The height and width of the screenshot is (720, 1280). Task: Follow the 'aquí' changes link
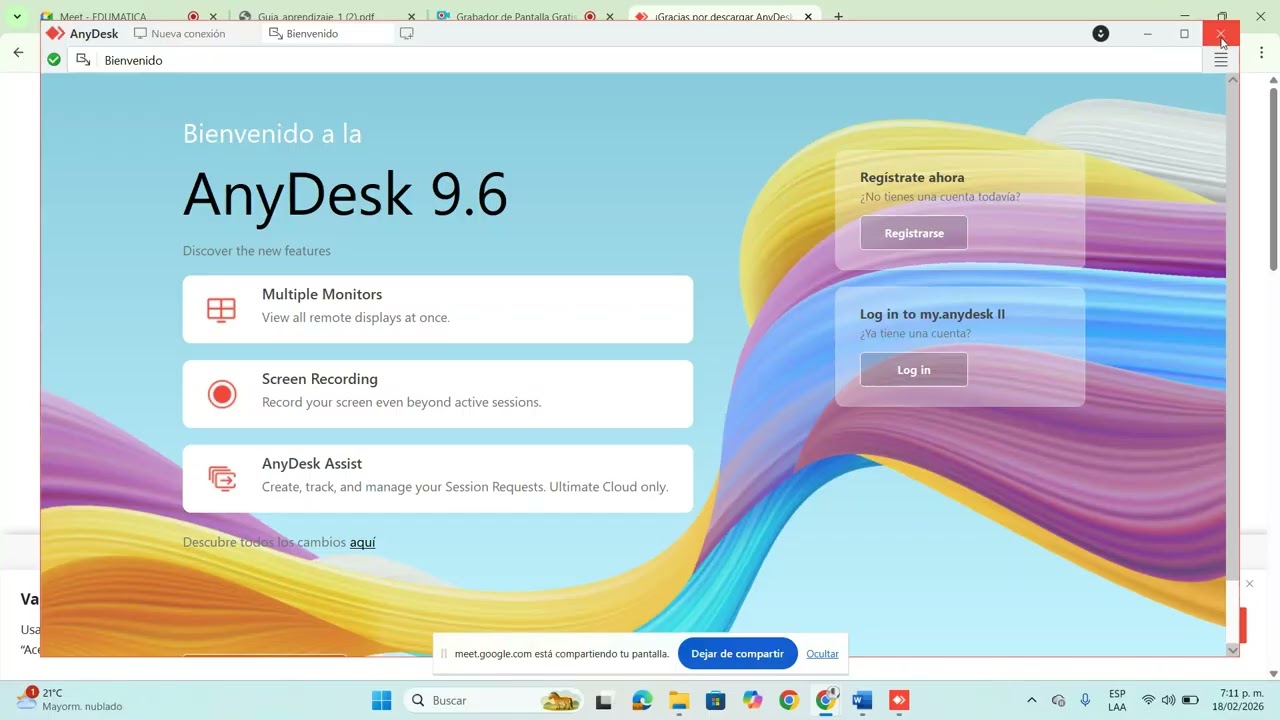[362, 542]
